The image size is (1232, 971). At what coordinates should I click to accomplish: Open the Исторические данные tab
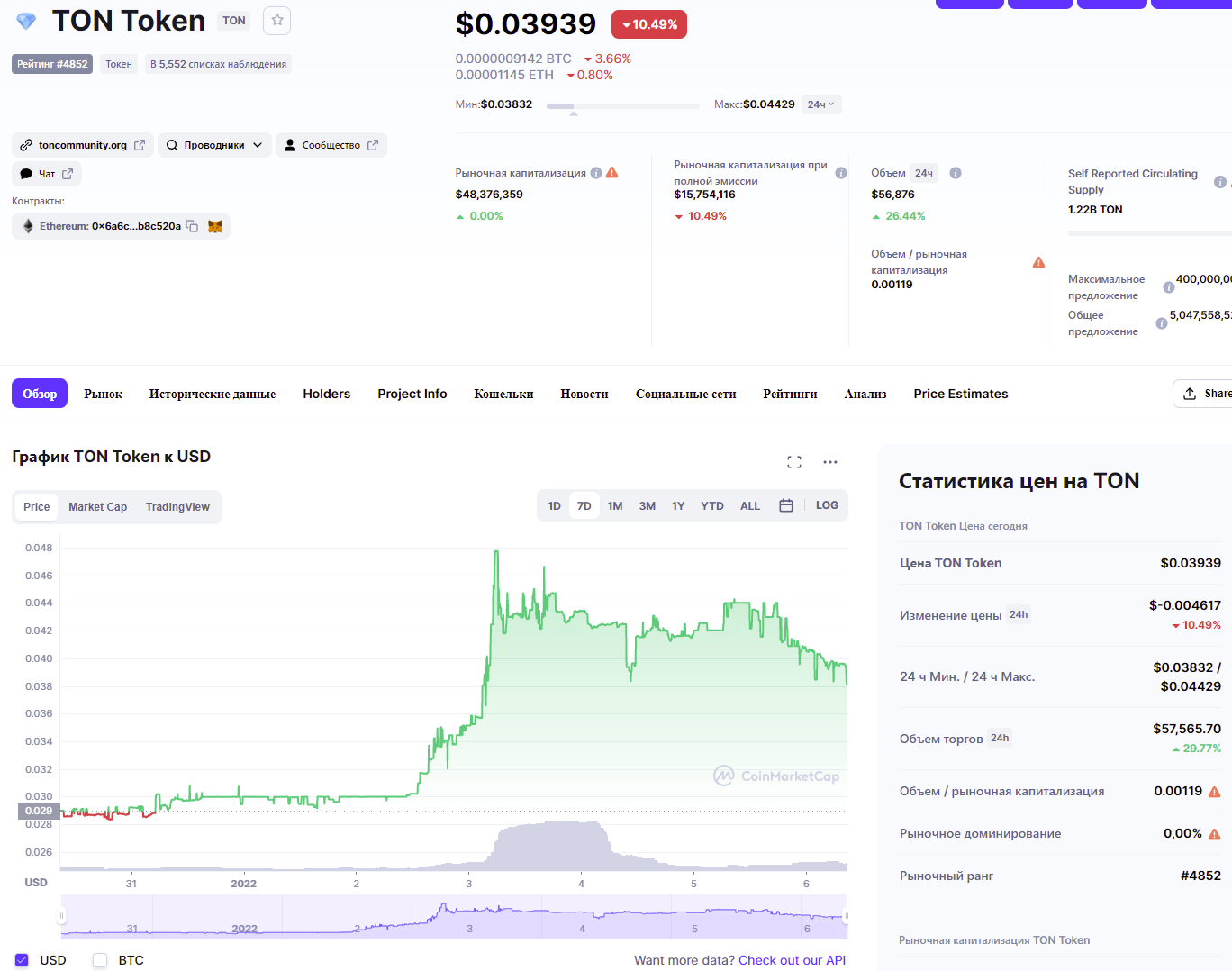(x=213, y=394)
